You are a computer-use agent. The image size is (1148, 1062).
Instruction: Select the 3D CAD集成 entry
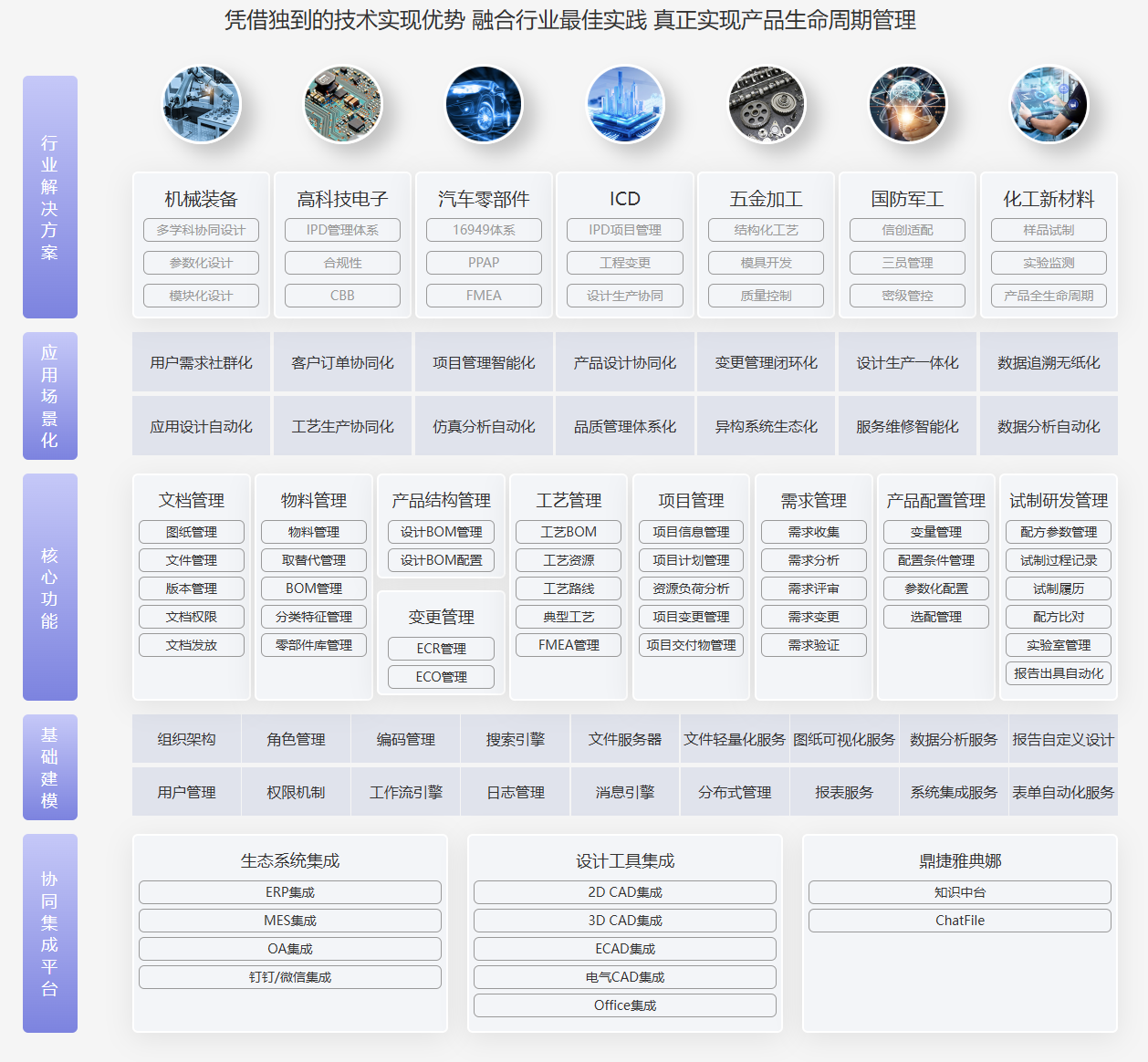coord(625,921)
